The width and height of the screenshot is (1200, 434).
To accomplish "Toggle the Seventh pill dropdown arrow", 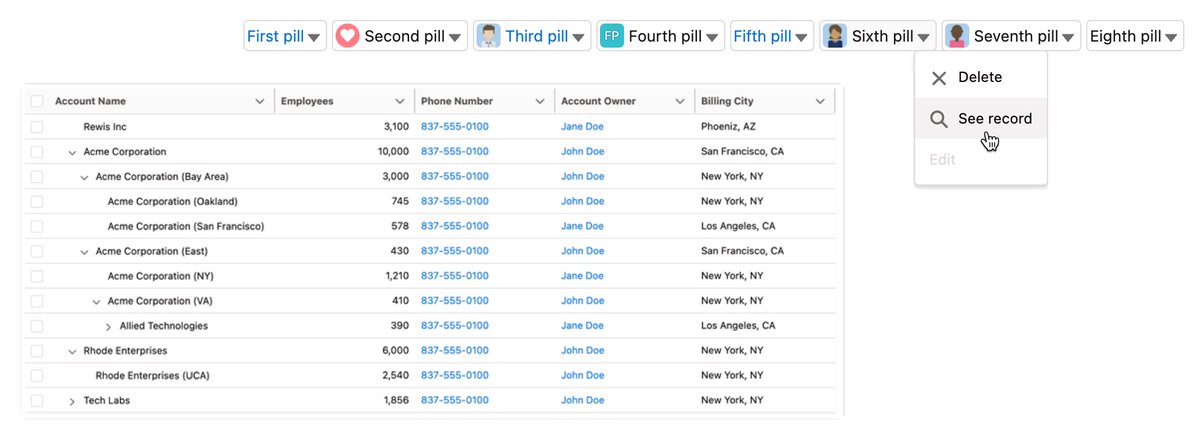I will (x=1069, y=38).
